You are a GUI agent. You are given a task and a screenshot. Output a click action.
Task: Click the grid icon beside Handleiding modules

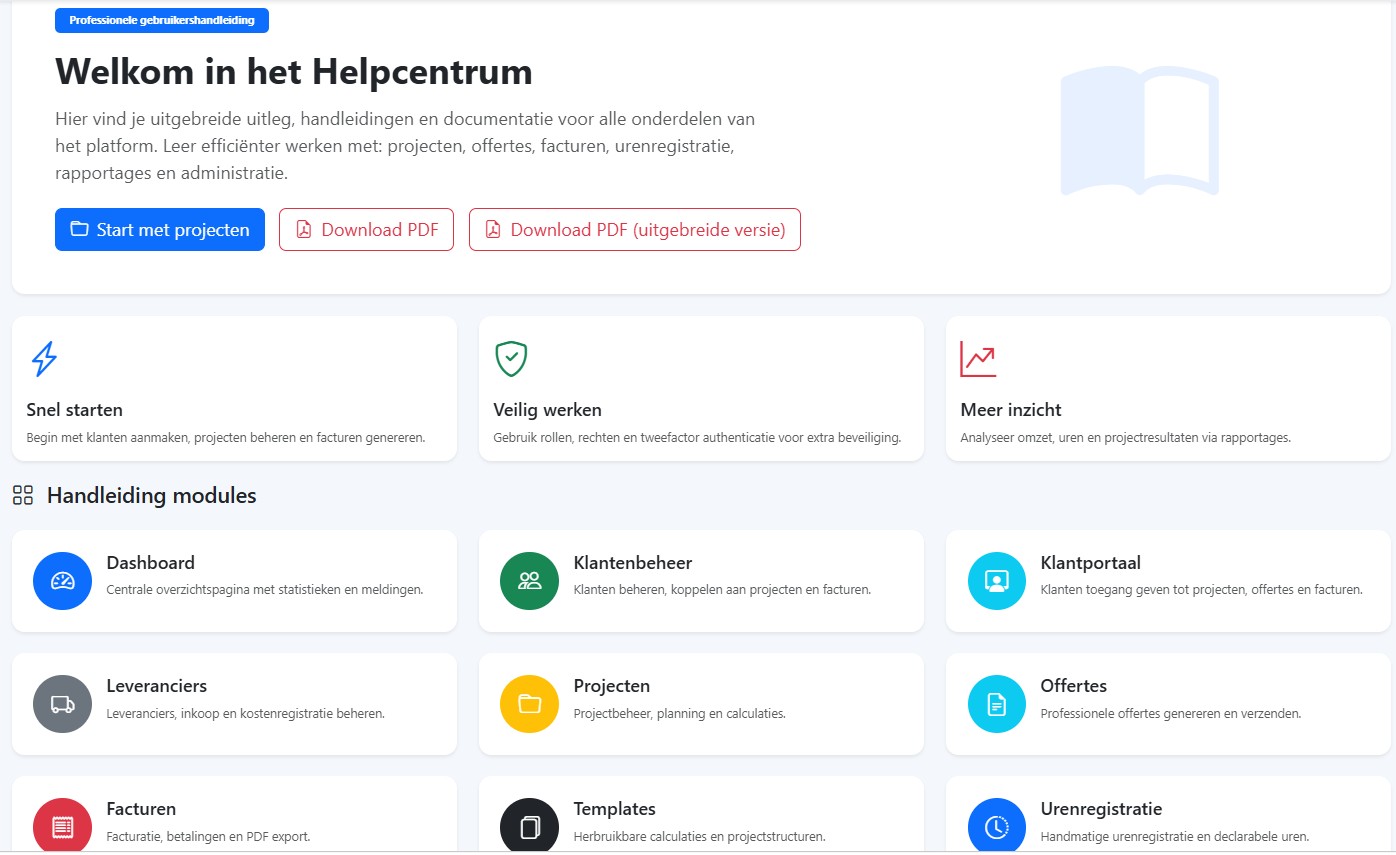23,495
